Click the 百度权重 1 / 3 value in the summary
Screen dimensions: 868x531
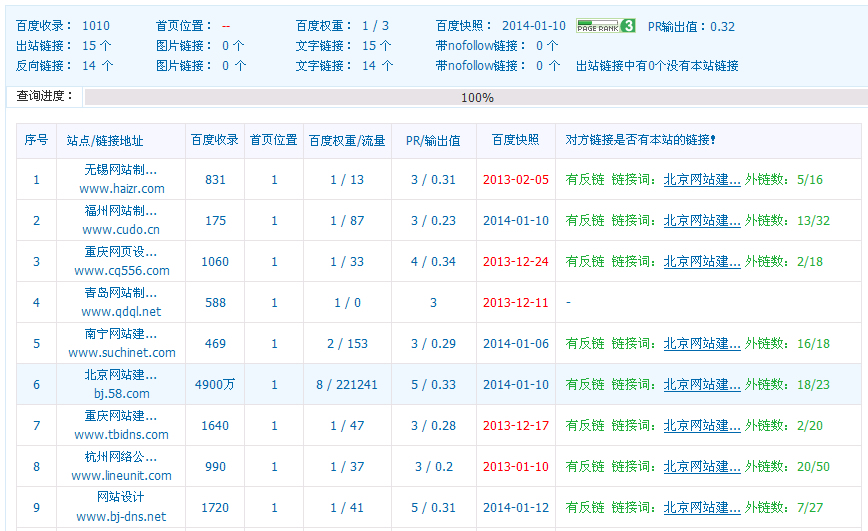375,26
